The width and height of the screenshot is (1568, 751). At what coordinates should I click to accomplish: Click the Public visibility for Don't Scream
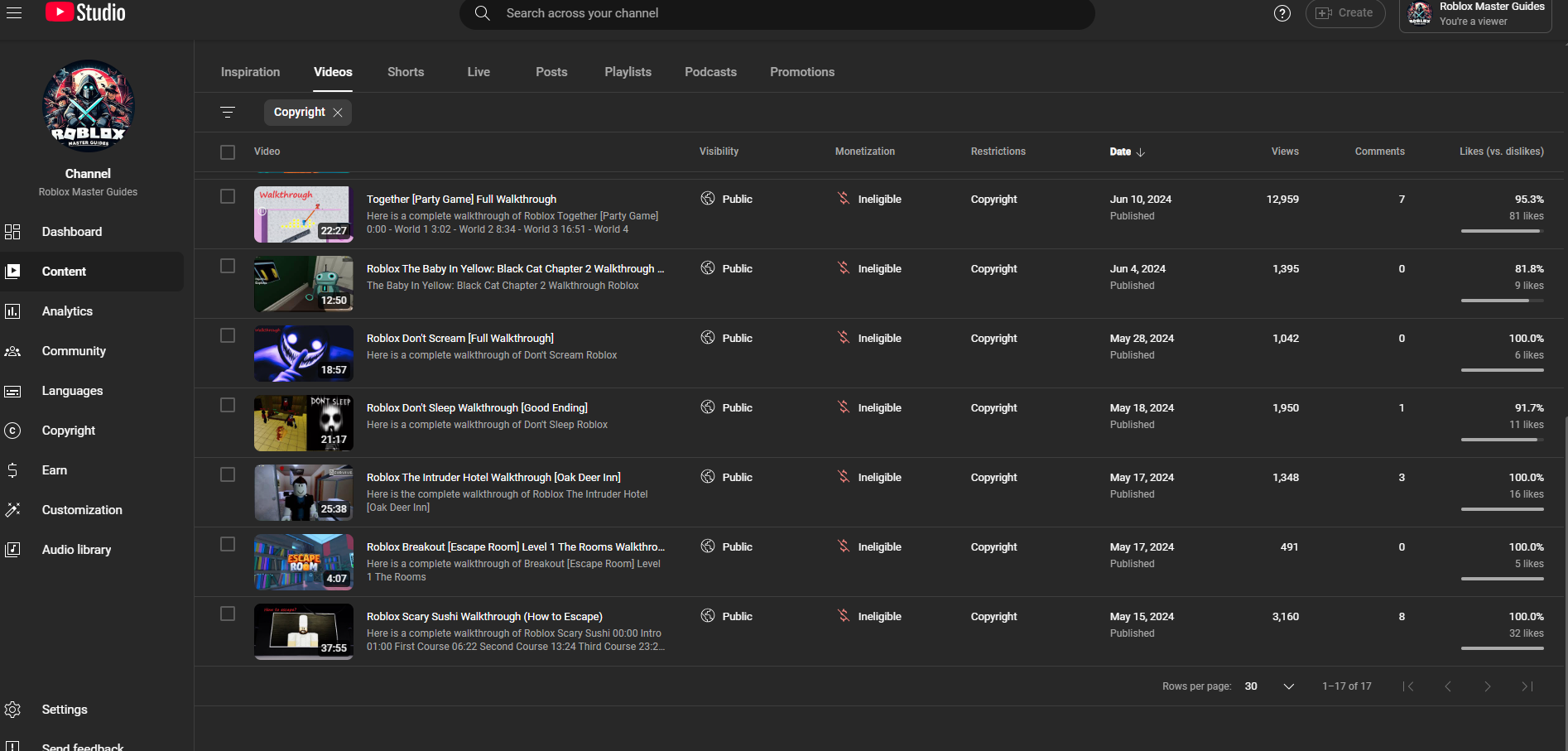pyautogui.click(x=727, y=338)
